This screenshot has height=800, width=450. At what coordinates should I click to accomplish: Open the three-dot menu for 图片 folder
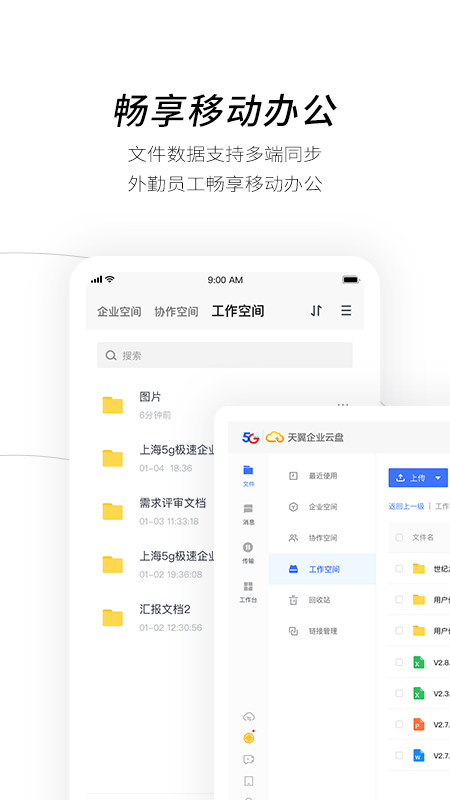(343, 405)
